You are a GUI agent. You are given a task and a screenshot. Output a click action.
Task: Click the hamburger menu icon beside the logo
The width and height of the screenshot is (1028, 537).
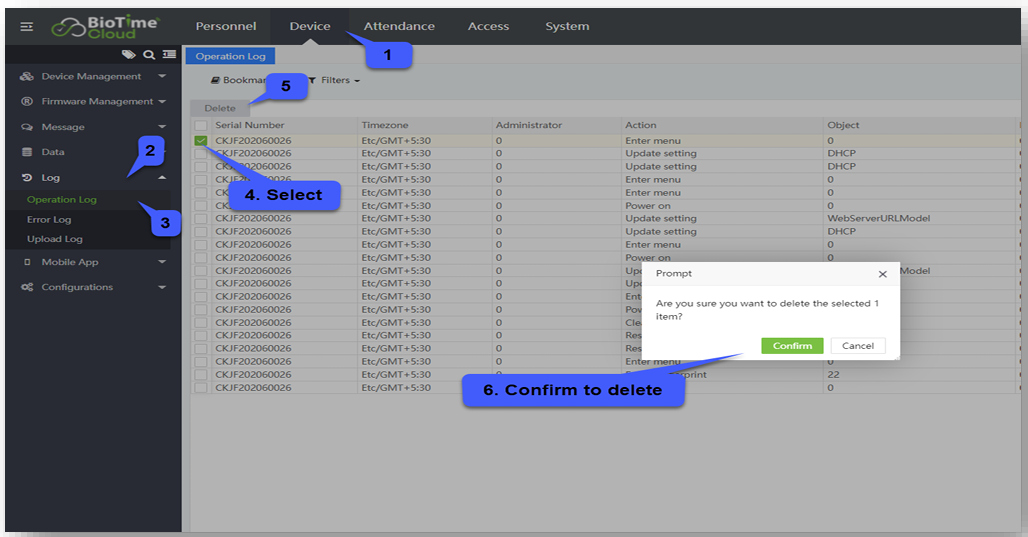(27, 27)
